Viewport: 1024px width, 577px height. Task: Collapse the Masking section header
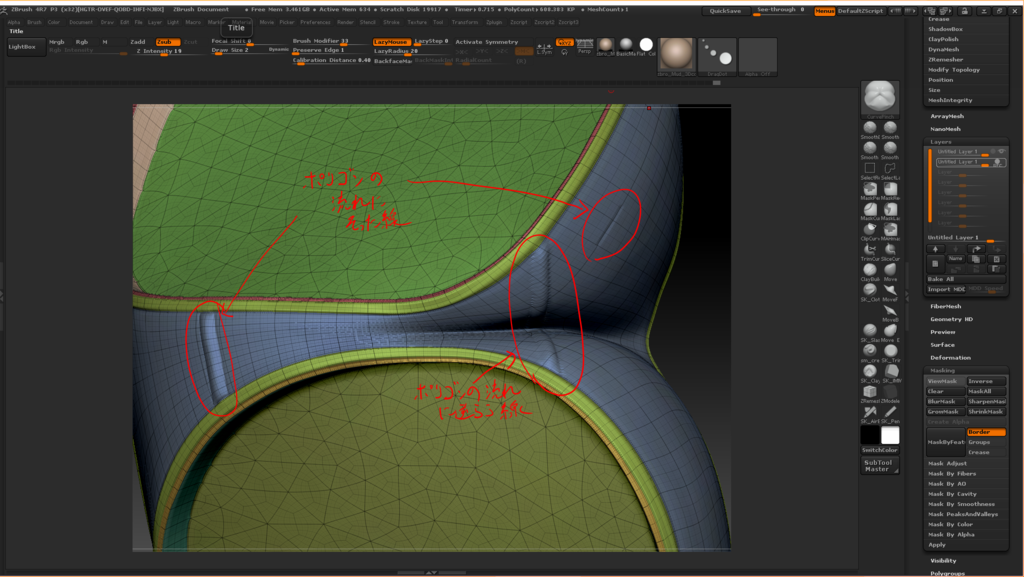(x=942, y=370)
